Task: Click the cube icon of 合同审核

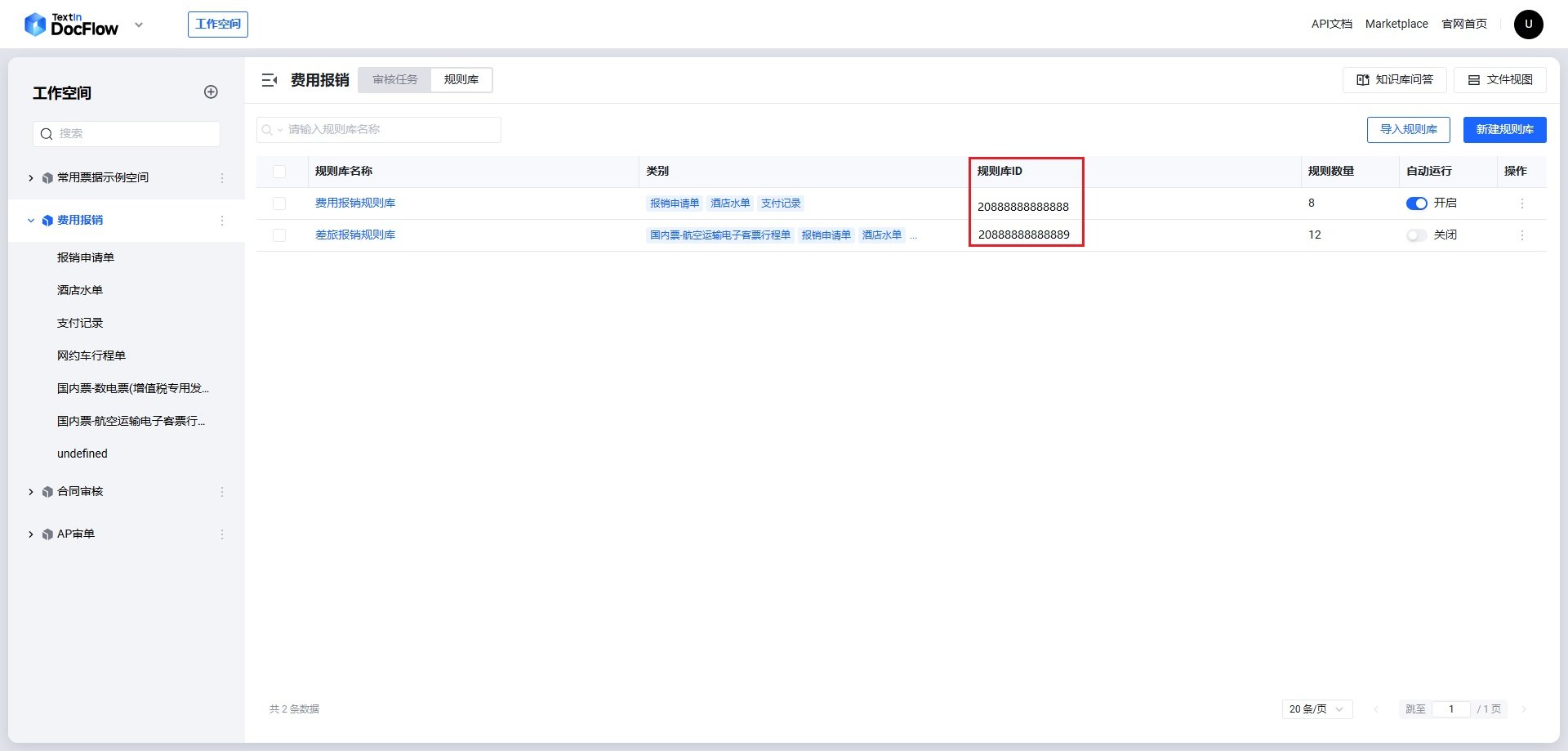Action: point(47,492)
